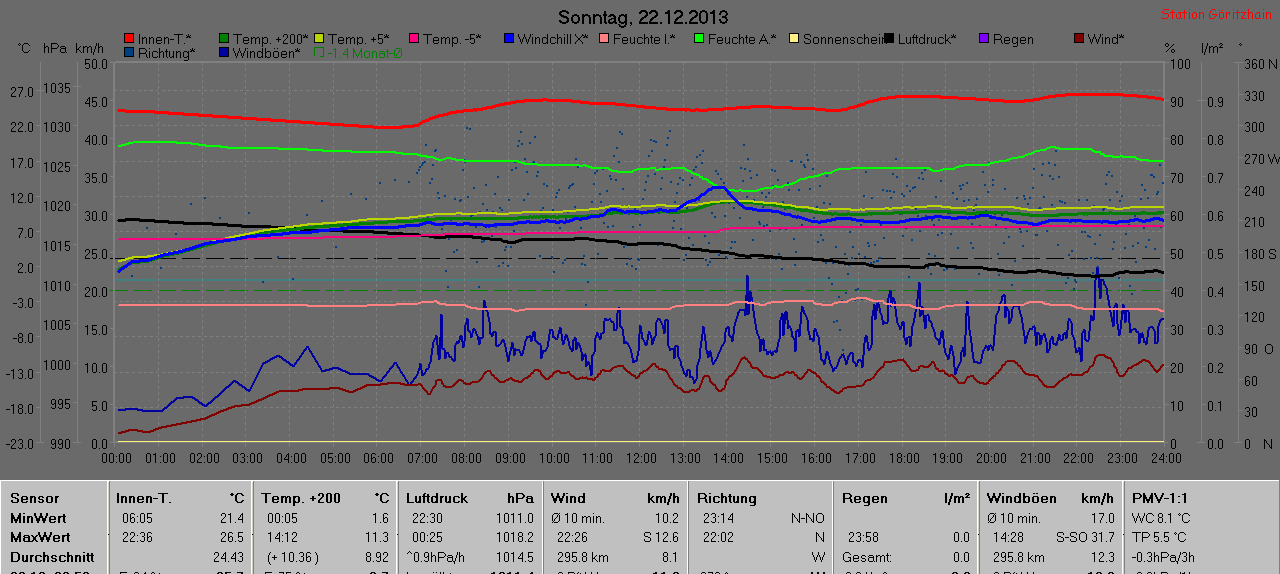This screenshot has width=1280, height=574.
Task: Click the '360 N' direction axis label
Action: coord(1259,64)
